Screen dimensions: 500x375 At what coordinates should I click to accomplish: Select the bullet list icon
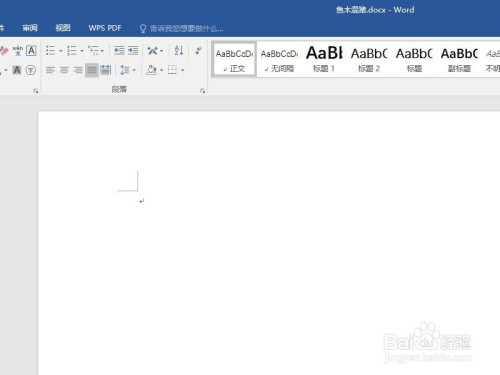[x=50, y=51]
